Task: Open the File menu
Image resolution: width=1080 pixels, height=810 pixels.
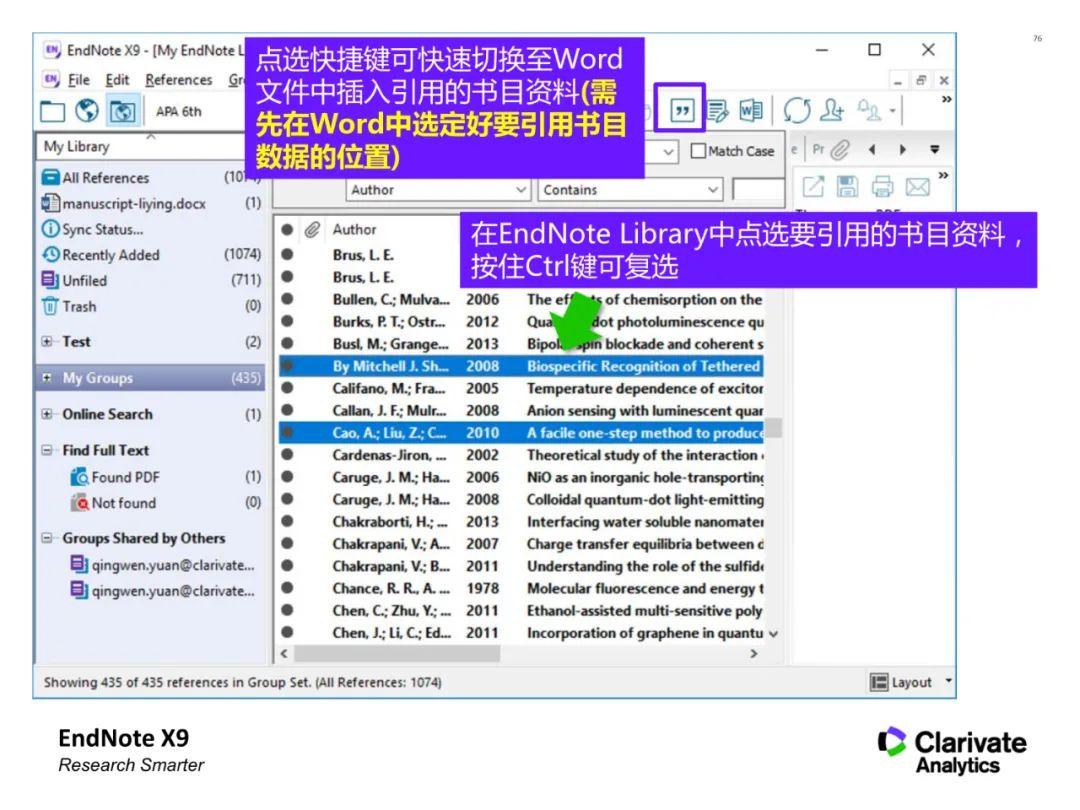Action: point(77,79)
